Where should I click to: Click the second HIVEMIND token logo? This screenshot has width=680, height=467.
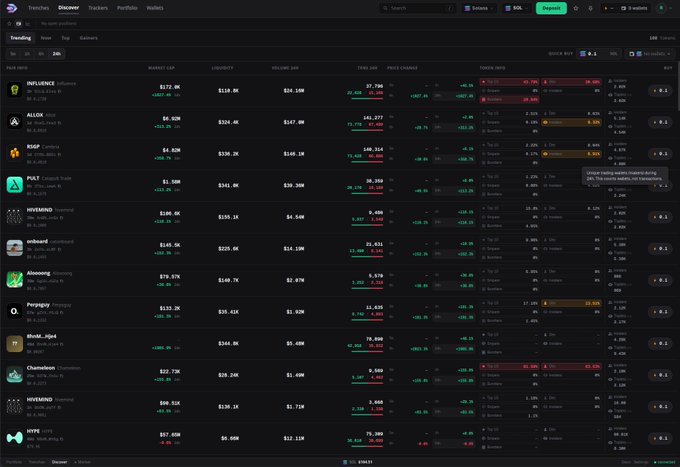point(14,406)
